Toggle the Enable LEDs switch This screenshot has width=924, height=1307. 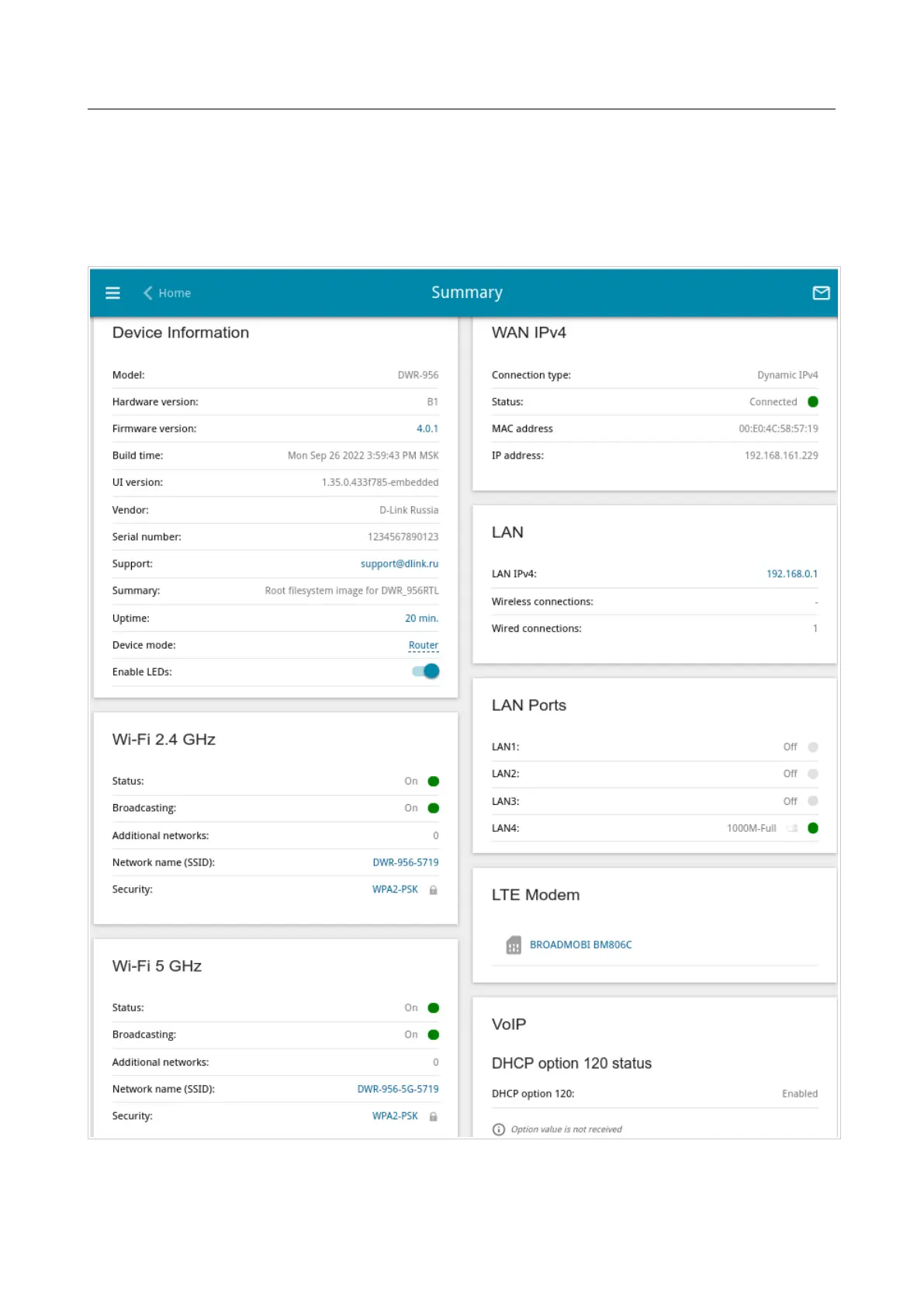point(426,671)
